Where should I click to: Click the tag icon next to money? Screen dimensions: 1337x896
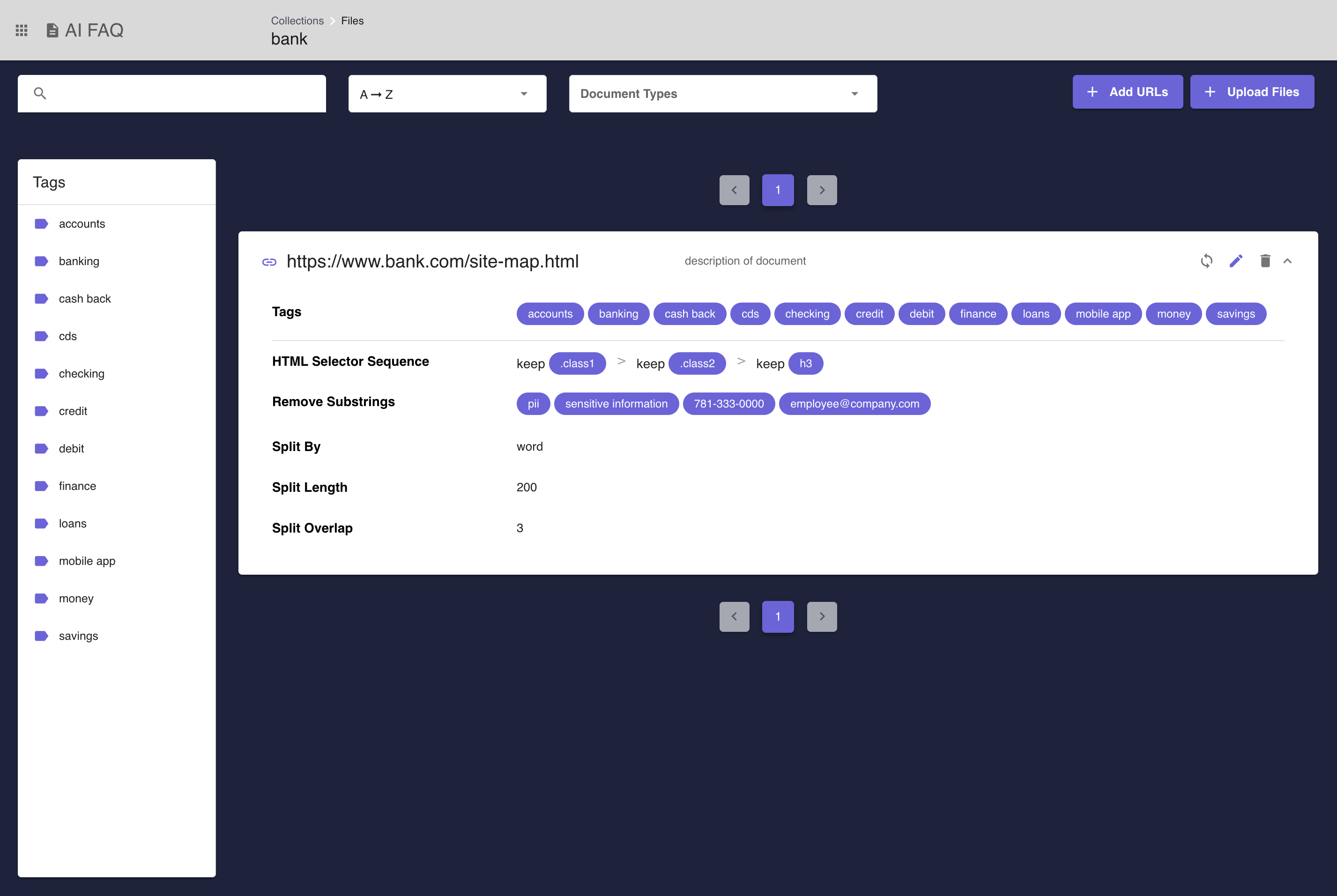(41, 598)
